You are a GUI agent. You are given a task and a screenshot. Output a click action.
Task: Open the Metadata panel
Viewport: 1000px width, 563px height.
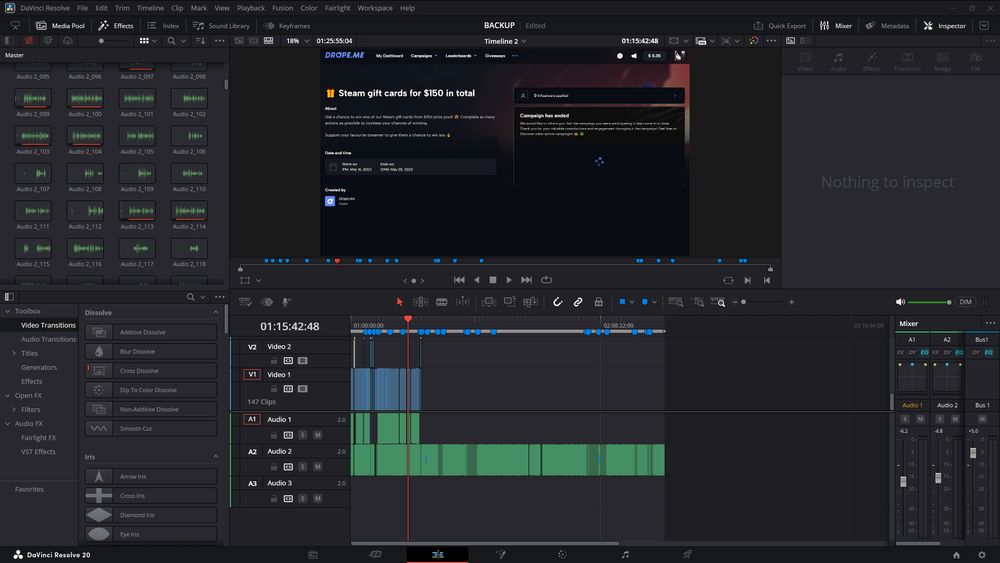click(887, 26)
